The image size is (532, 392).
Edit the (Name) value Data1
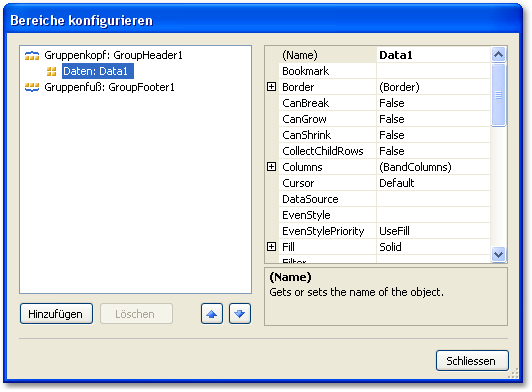(433, 55)
